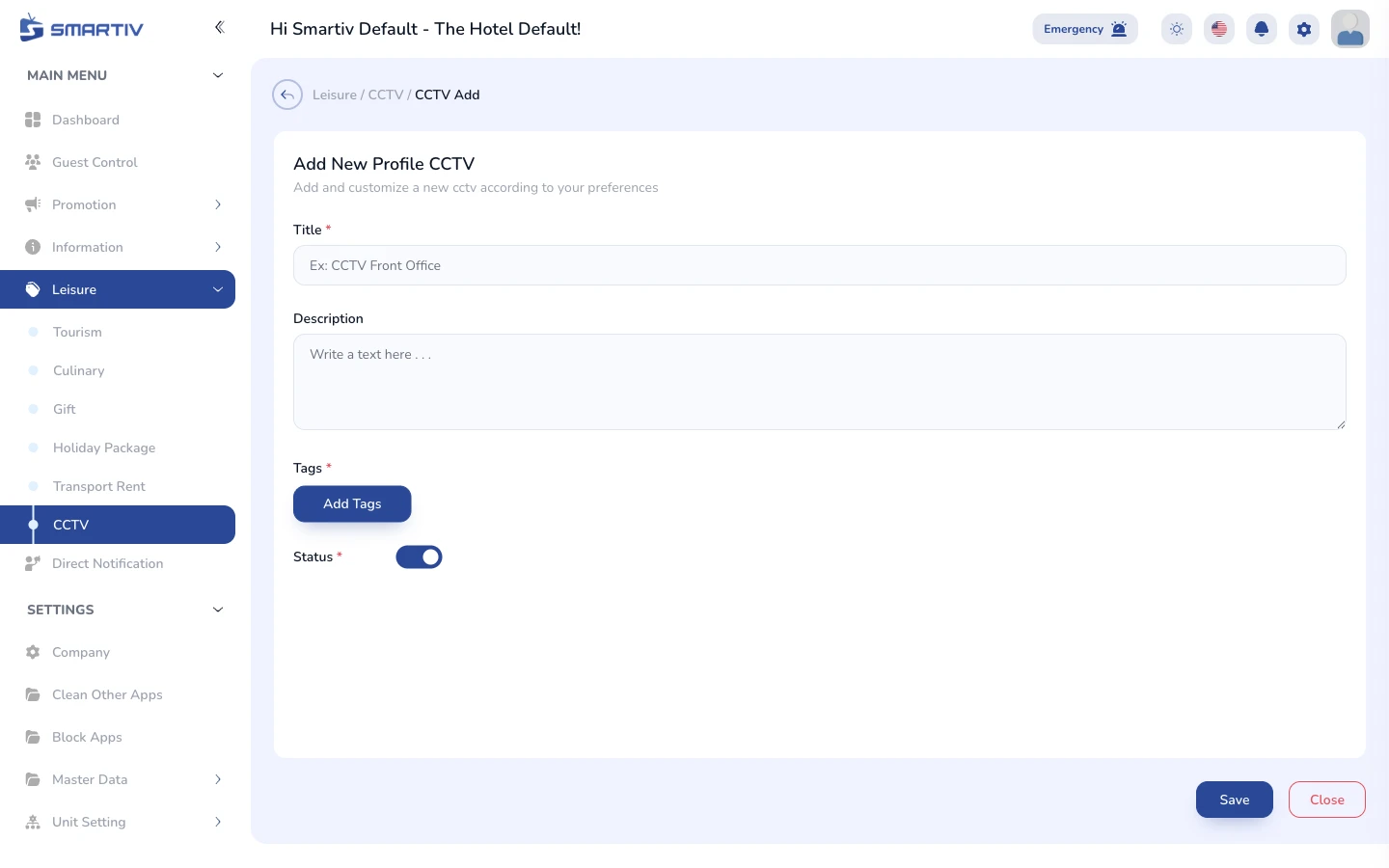Image resolution: width=1389 pixels, height=868 pixels.
Task: Focus the Description text area
Action: pyautogui.click(x=820, y=382)
